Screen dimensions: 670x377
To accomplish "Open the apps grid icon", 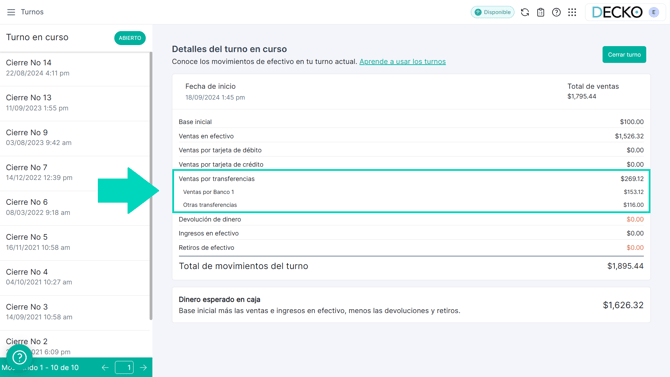I will 572,12.
